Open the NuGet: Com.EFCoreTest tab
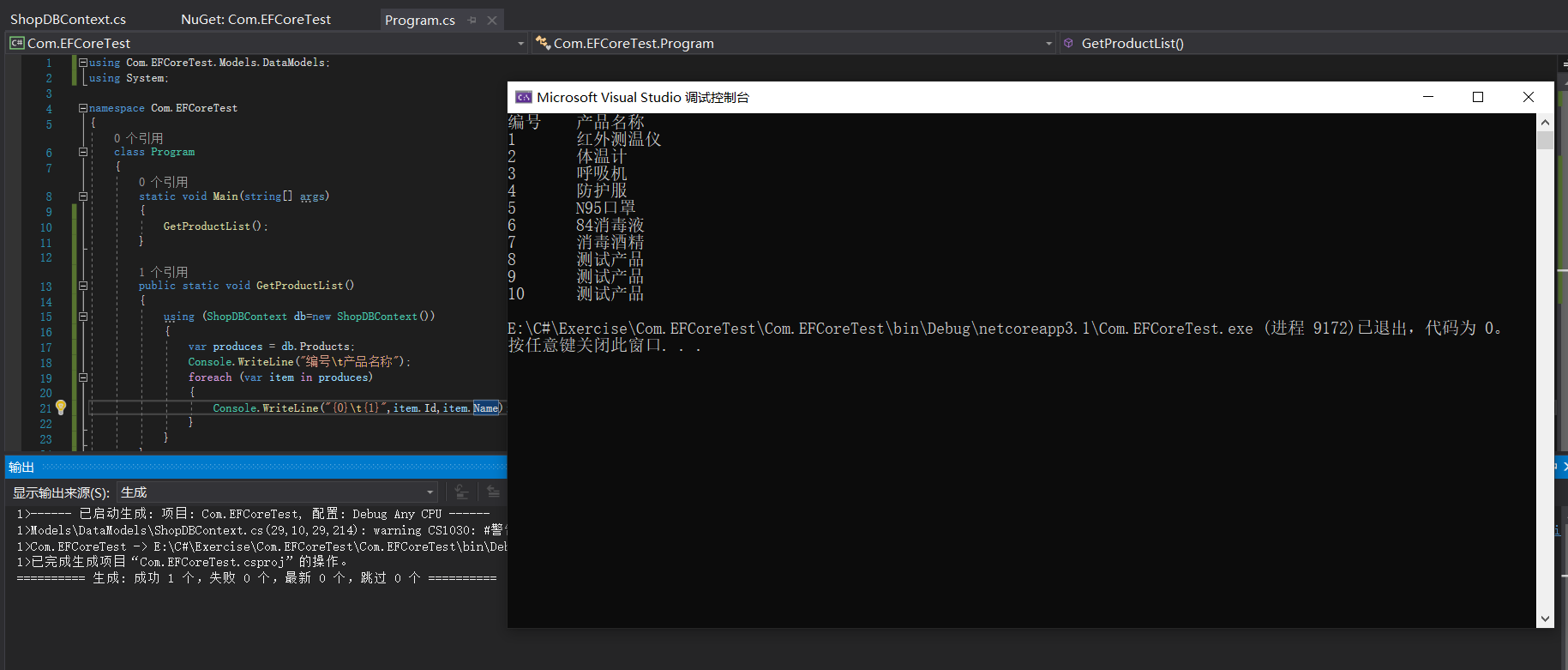Viewport: 1568px width, 670px height. click(x=255, y=19)
